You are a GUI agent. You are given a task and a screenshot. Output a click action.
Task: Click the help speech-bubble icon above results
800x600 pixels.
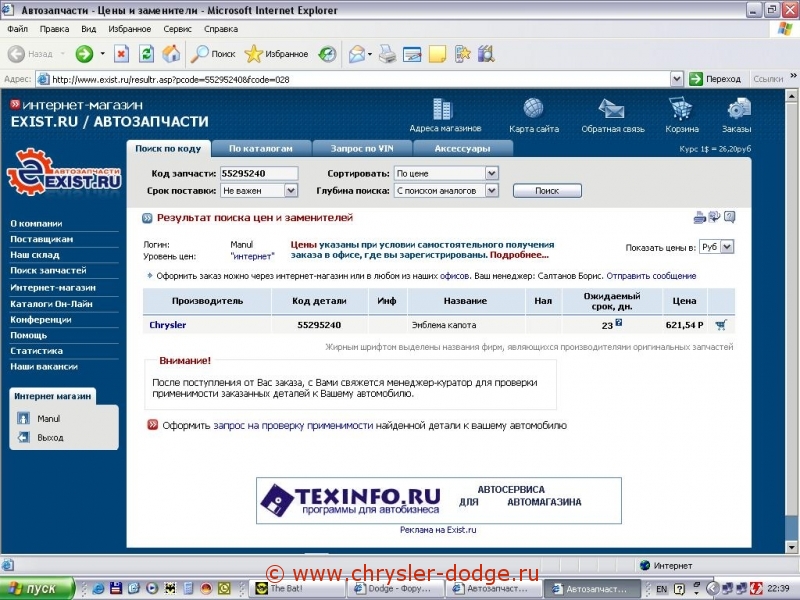(x=730, y=217)
